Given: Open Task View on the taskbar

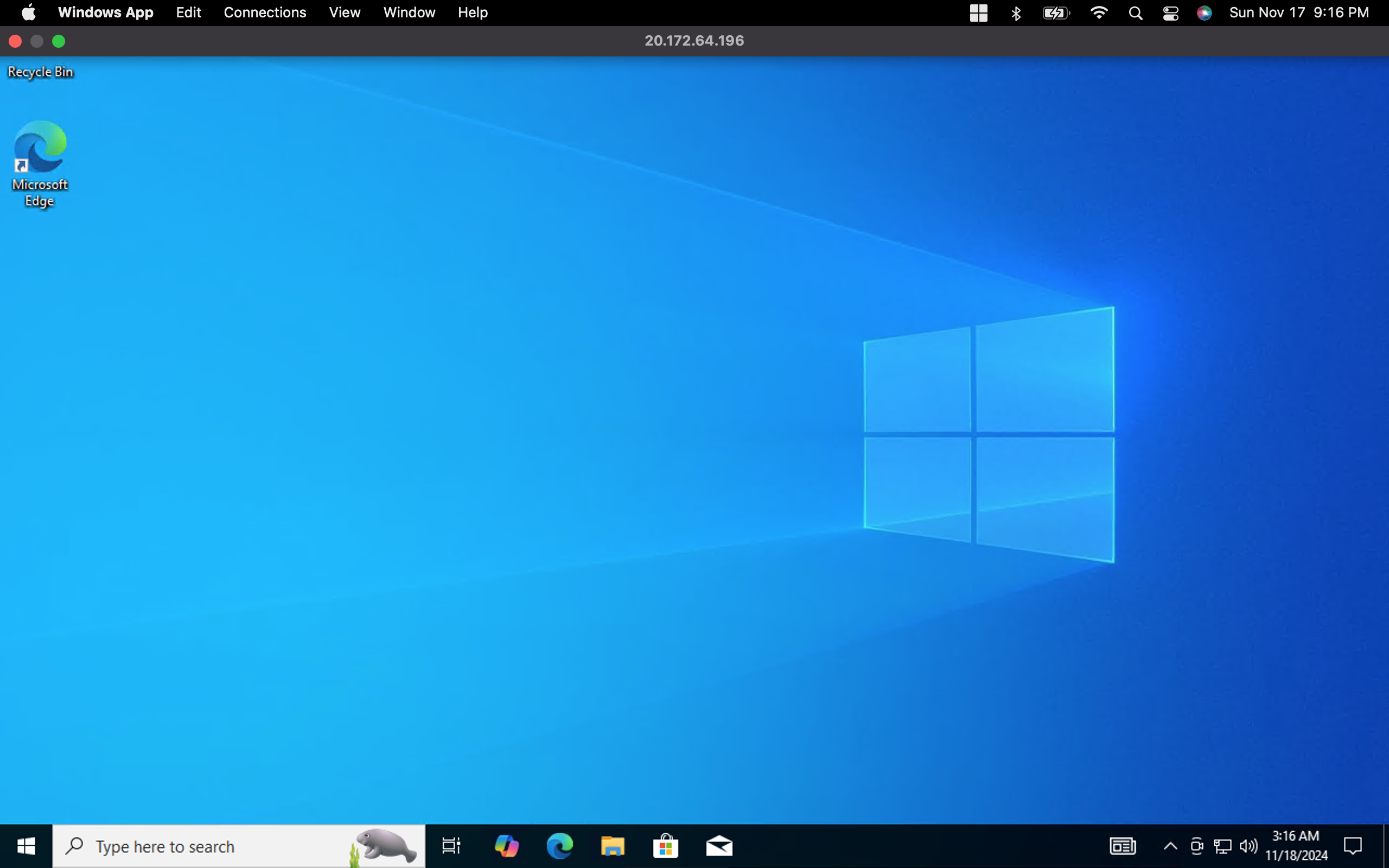Looking at the screenshot, I should (x=451, y=846).
